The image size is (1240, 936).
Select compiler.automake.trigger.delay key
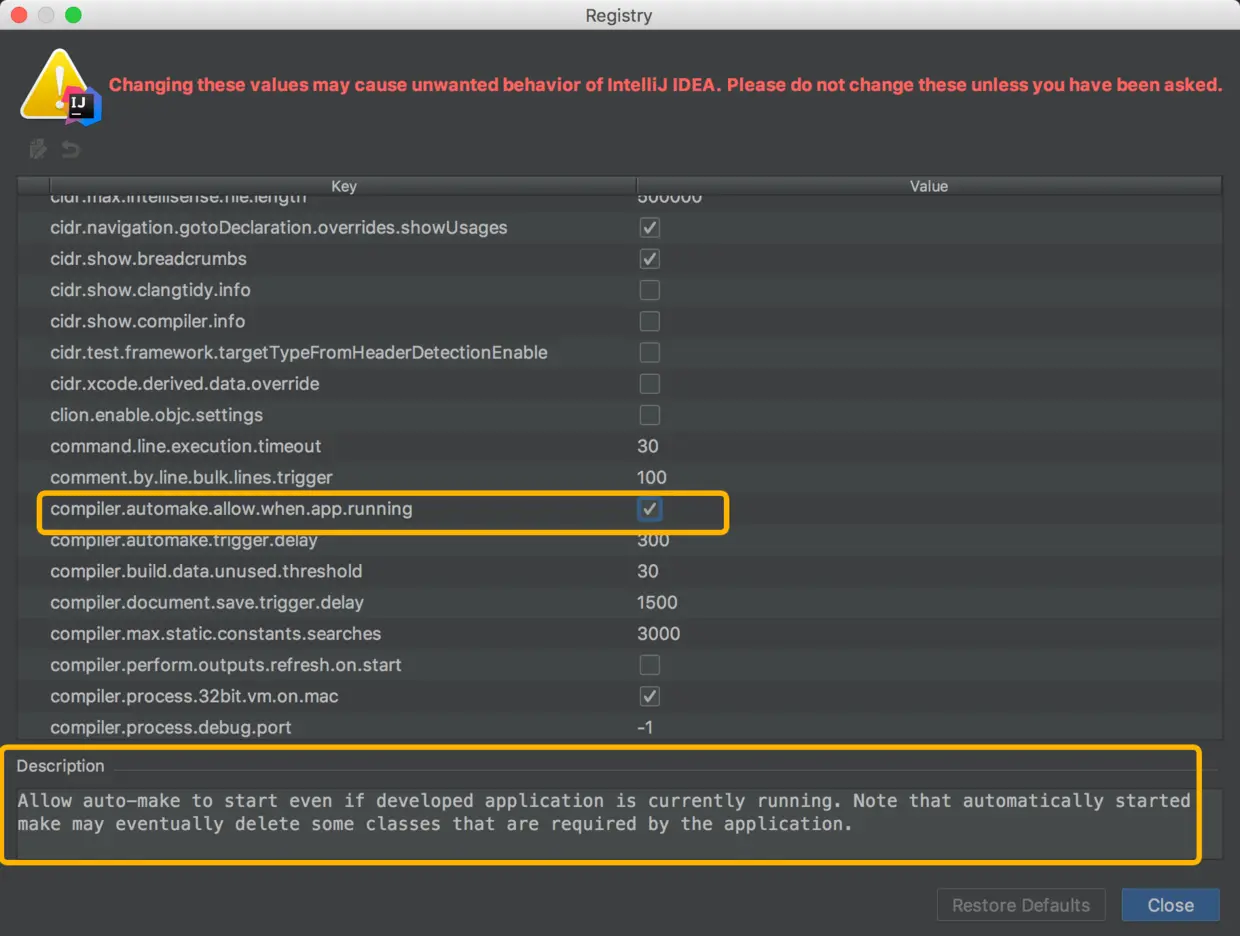pyautogui.click(x=184, y=540)
